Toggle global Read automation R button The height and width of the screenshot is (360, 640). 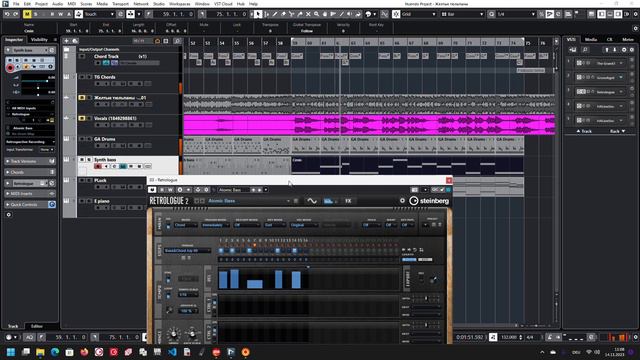pyautogui.click(x=52, y=14)
